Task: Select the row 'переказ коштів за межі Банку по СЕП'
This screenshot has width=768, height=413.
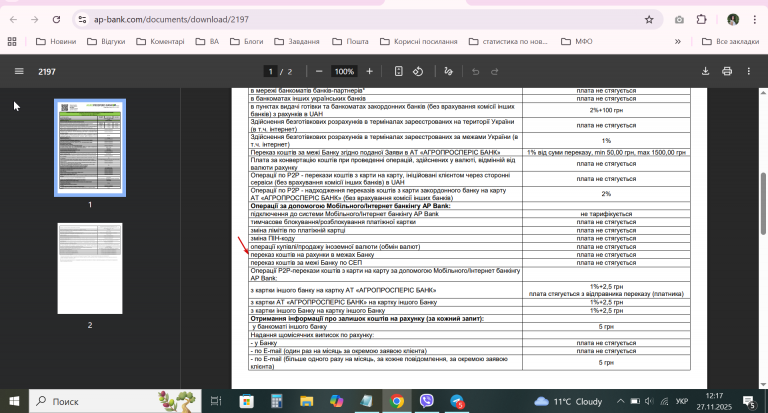Action: coord(469,263)
